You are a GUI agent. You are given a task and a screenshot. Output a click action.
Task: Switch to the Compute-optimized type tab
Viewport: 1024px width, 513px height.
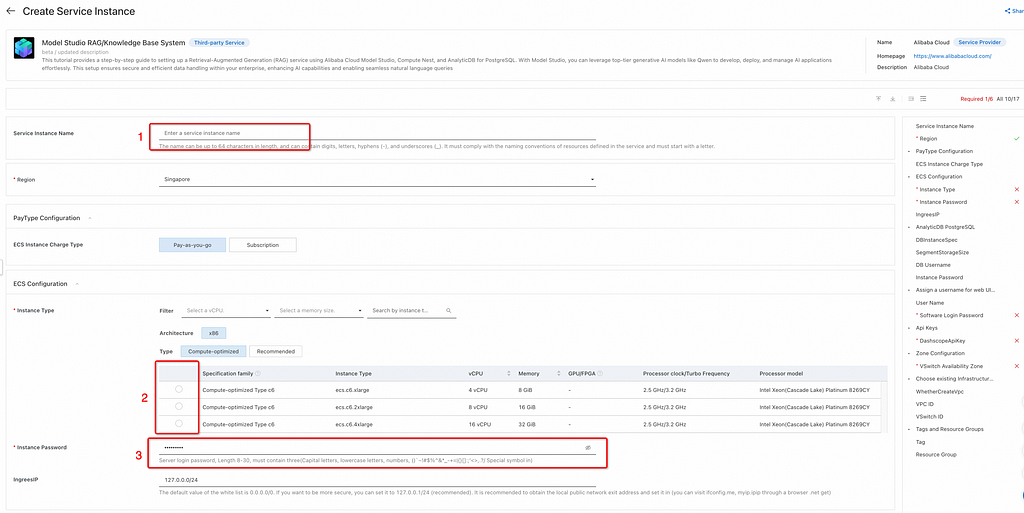tap(214, 351)
